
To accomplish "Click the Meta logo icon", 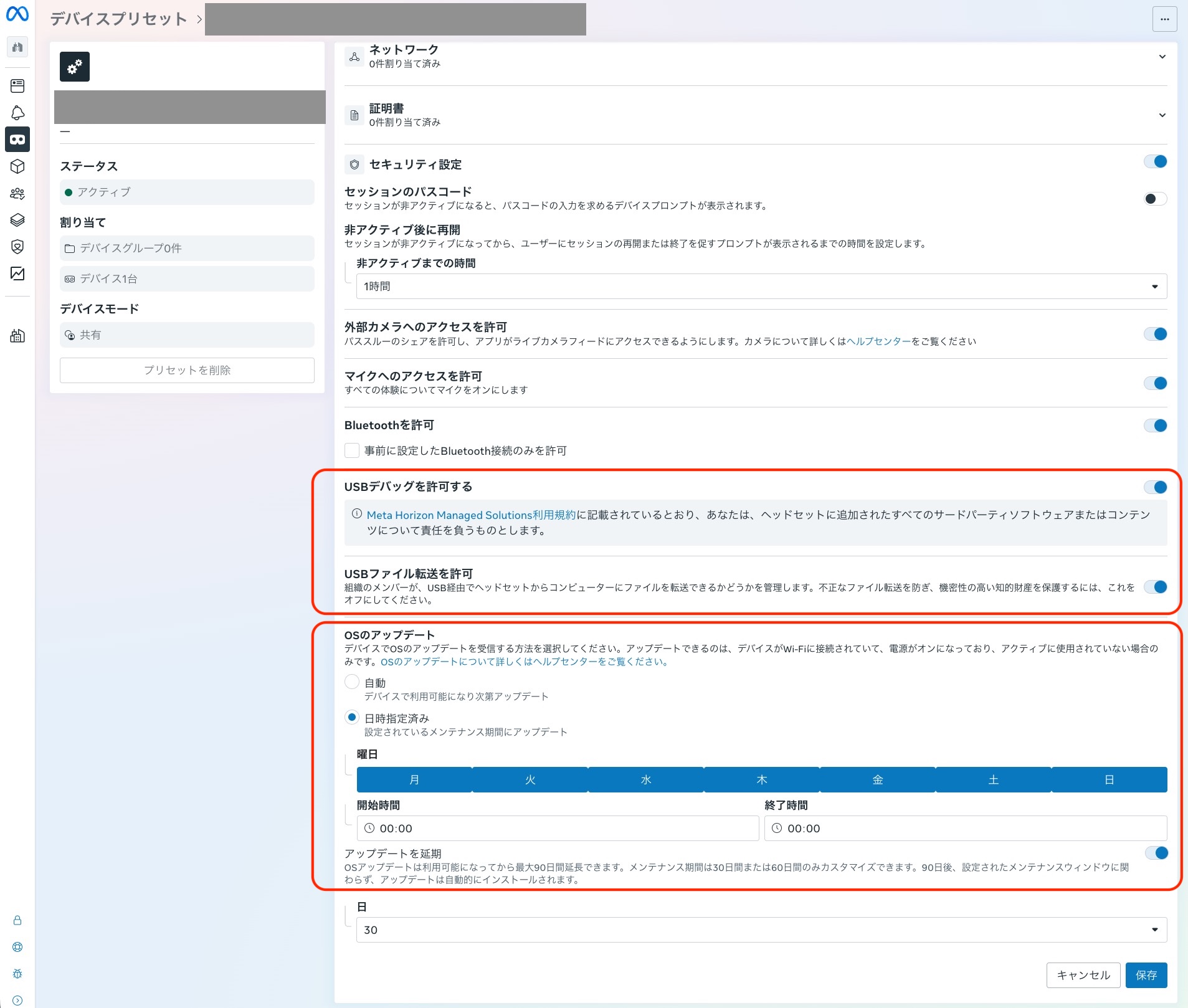I will [x=17, y=13].
